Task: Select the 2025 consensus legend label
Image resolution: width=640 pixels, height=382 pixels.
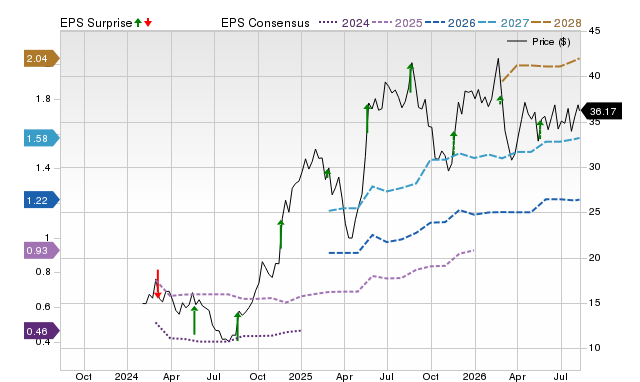Action: [x=409, y=23]
